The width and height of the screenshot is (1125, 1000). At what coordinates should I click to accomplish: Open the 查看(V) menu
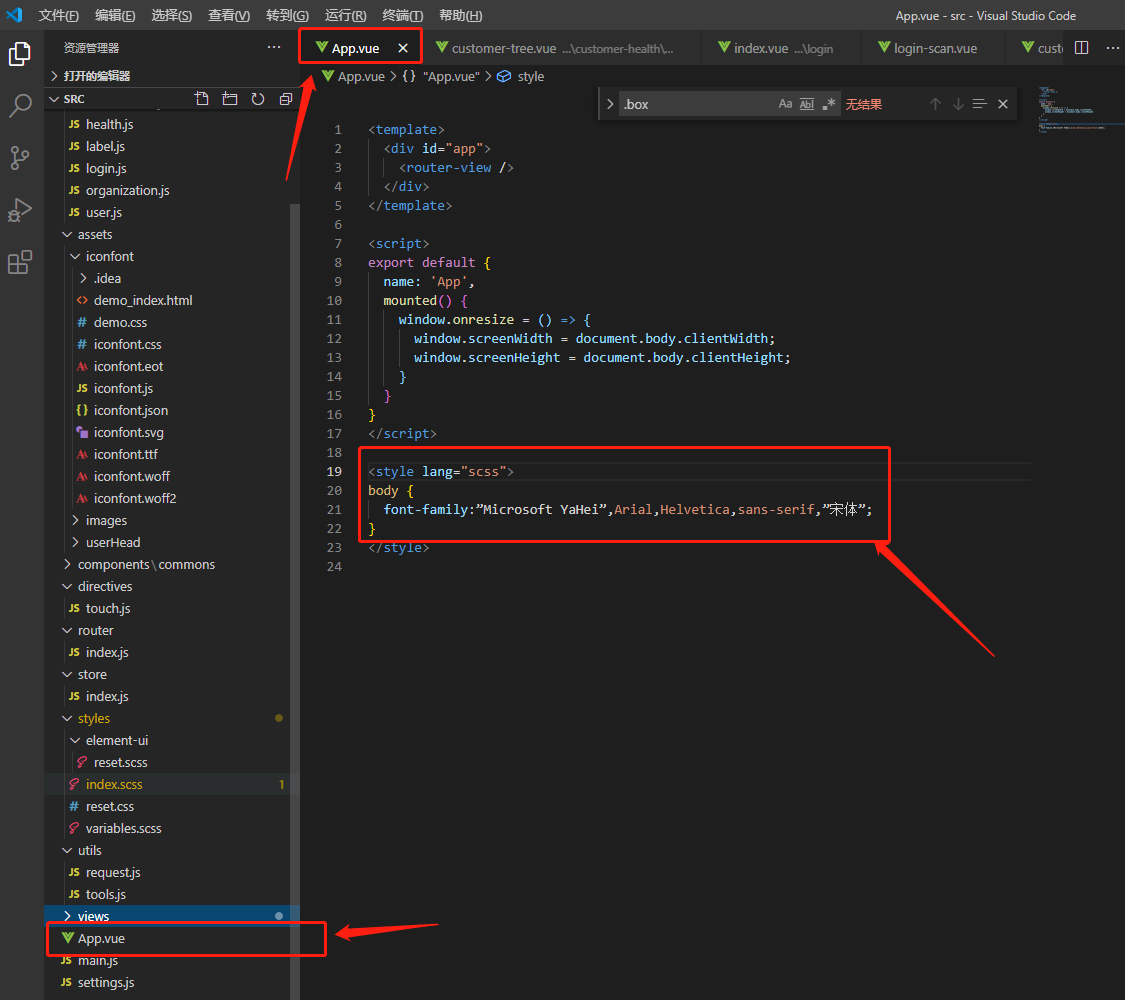pos(229,15)
